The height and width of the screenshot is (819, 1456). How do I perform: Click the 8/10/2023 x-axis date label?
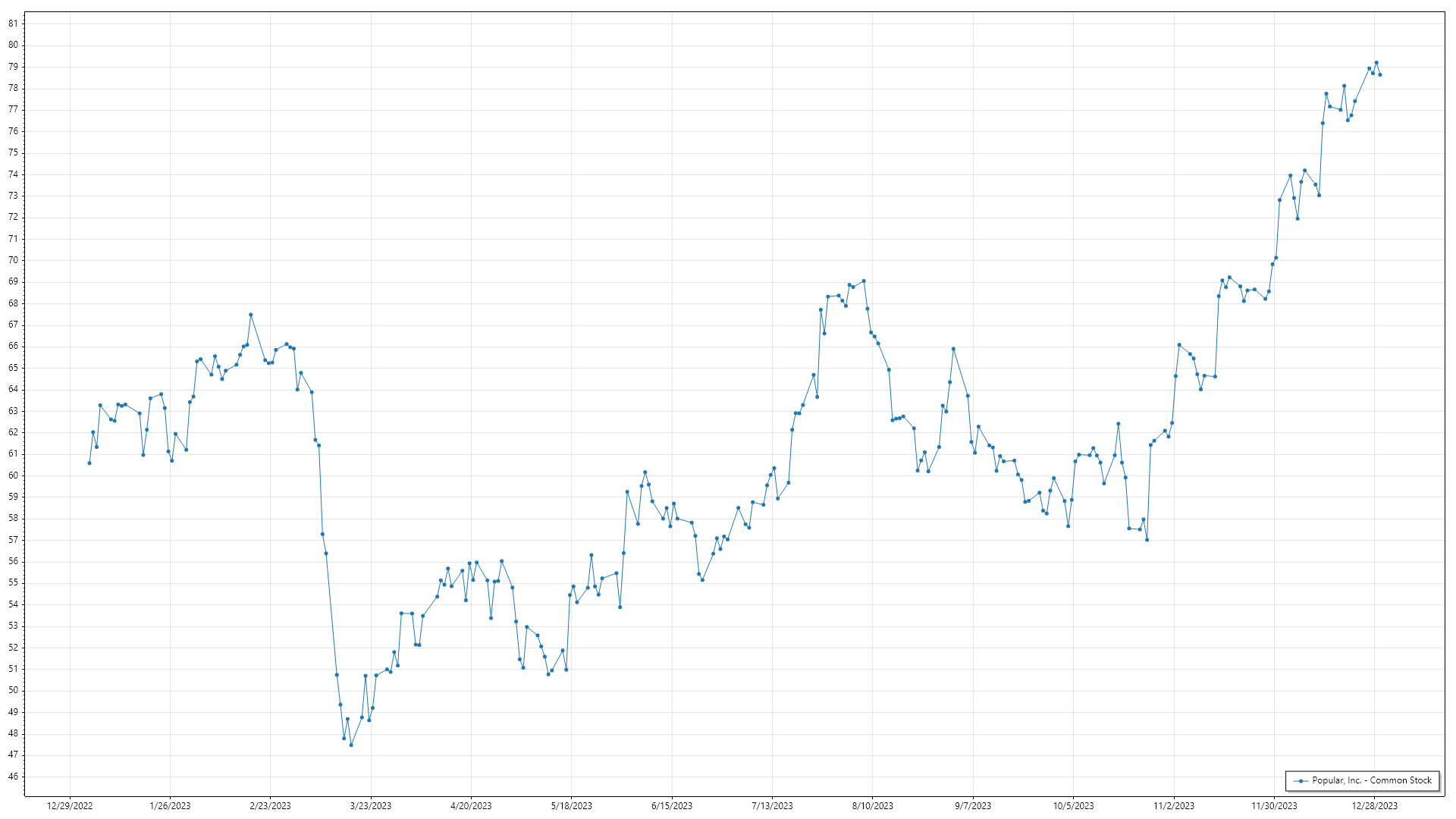872,806
